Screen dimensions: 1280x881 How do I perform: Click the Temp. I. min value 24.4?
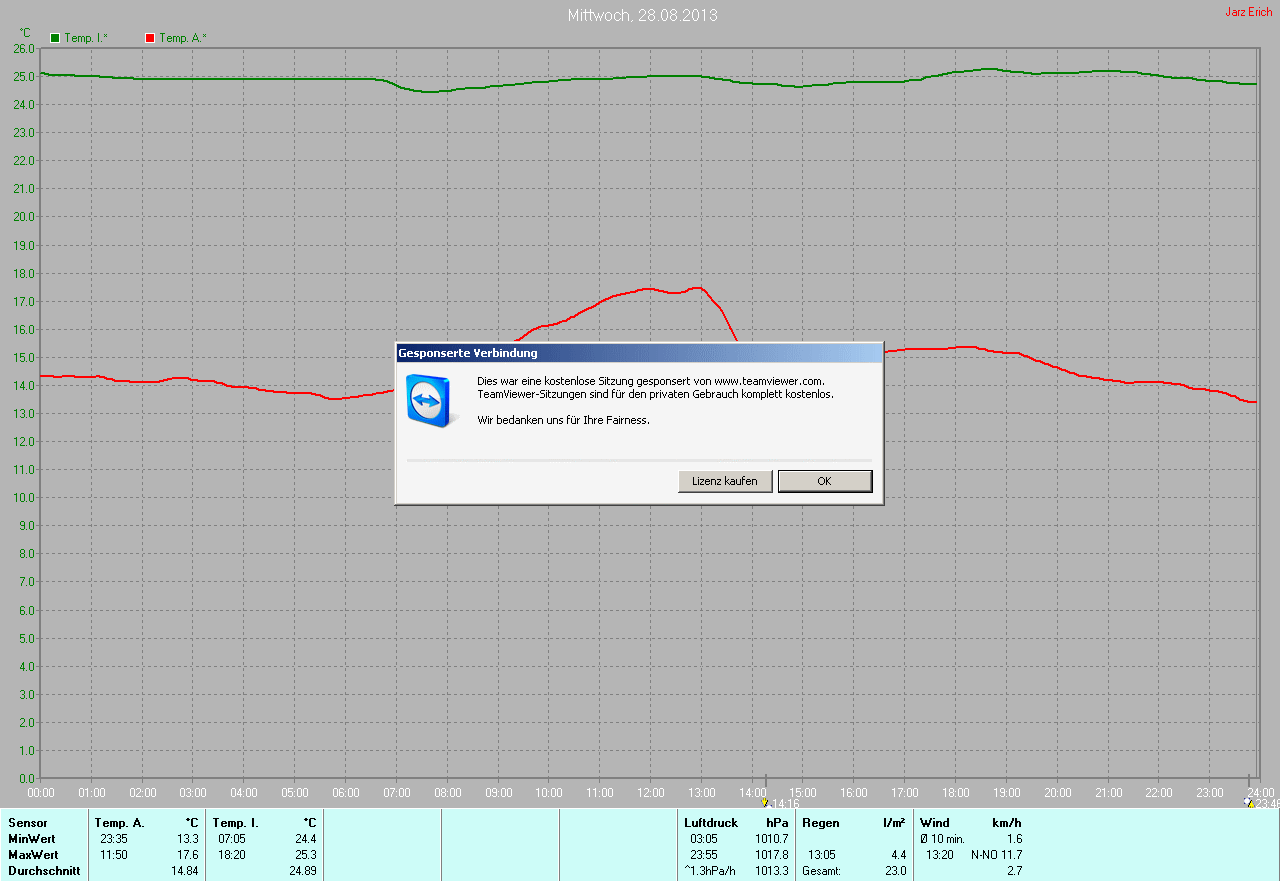click(305, 839)
